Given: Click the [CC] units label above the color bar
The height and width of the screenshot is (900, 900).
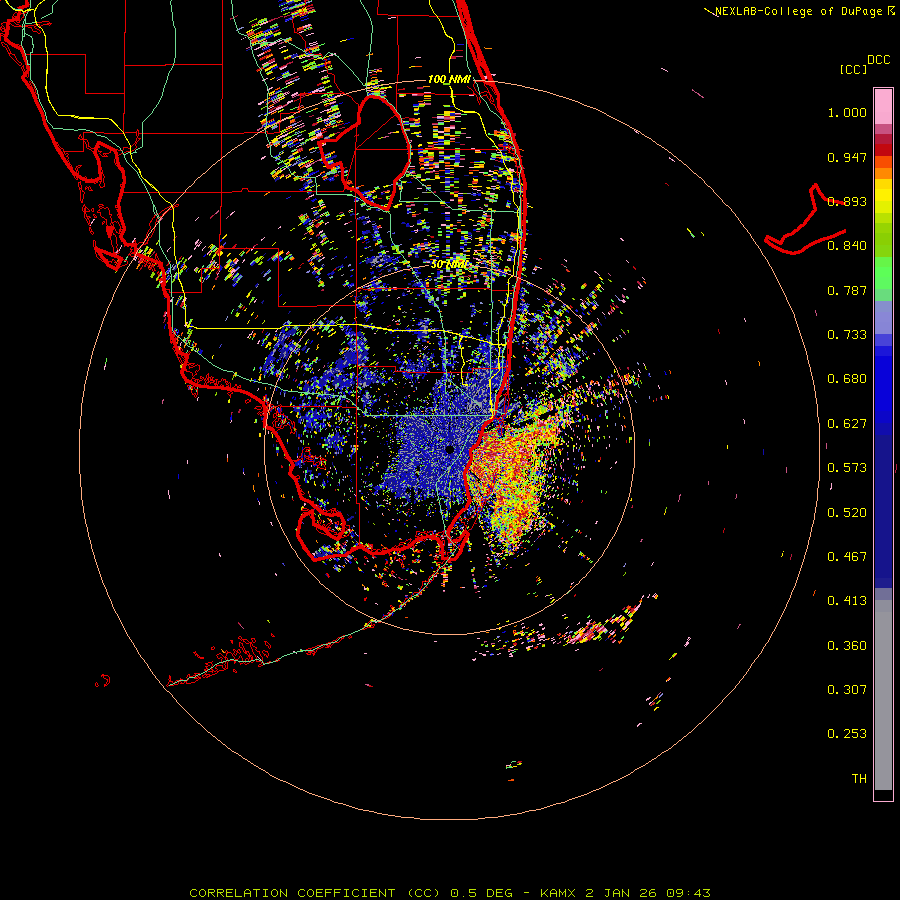Looking at the screenshot, I should (853, 69).
